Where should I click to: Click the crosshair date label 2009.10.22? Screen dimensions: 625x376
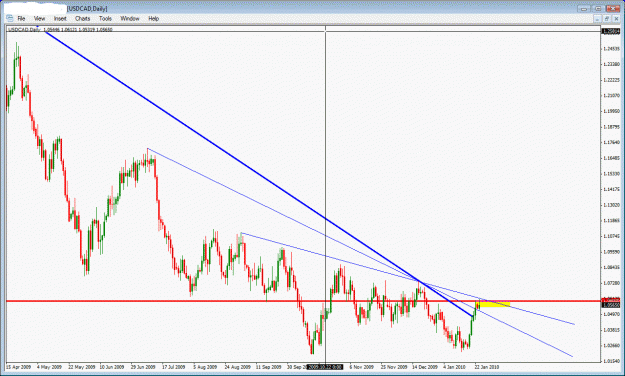click(x=325, y=366)
